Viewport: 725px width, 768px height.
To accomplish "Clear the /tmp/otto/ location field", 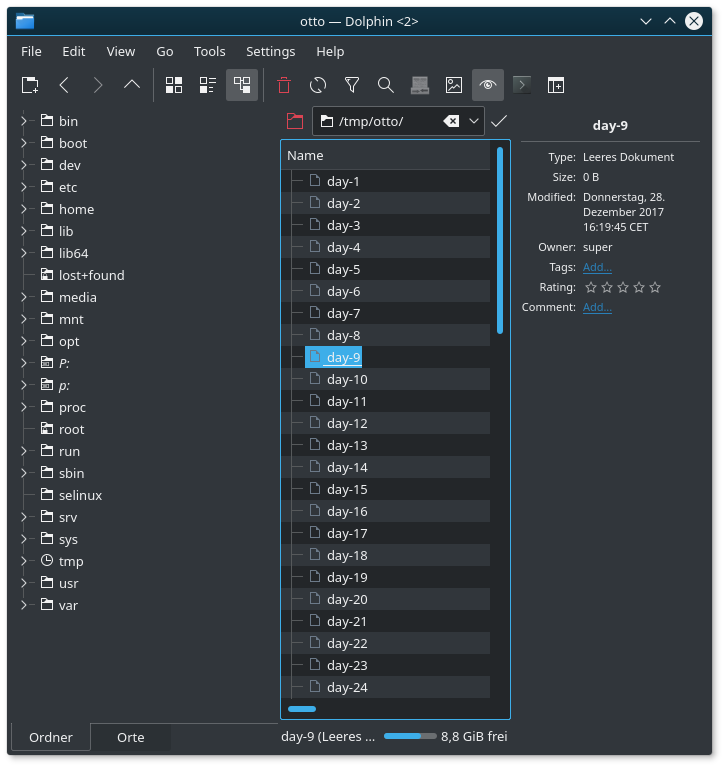I will click(451, 121).
